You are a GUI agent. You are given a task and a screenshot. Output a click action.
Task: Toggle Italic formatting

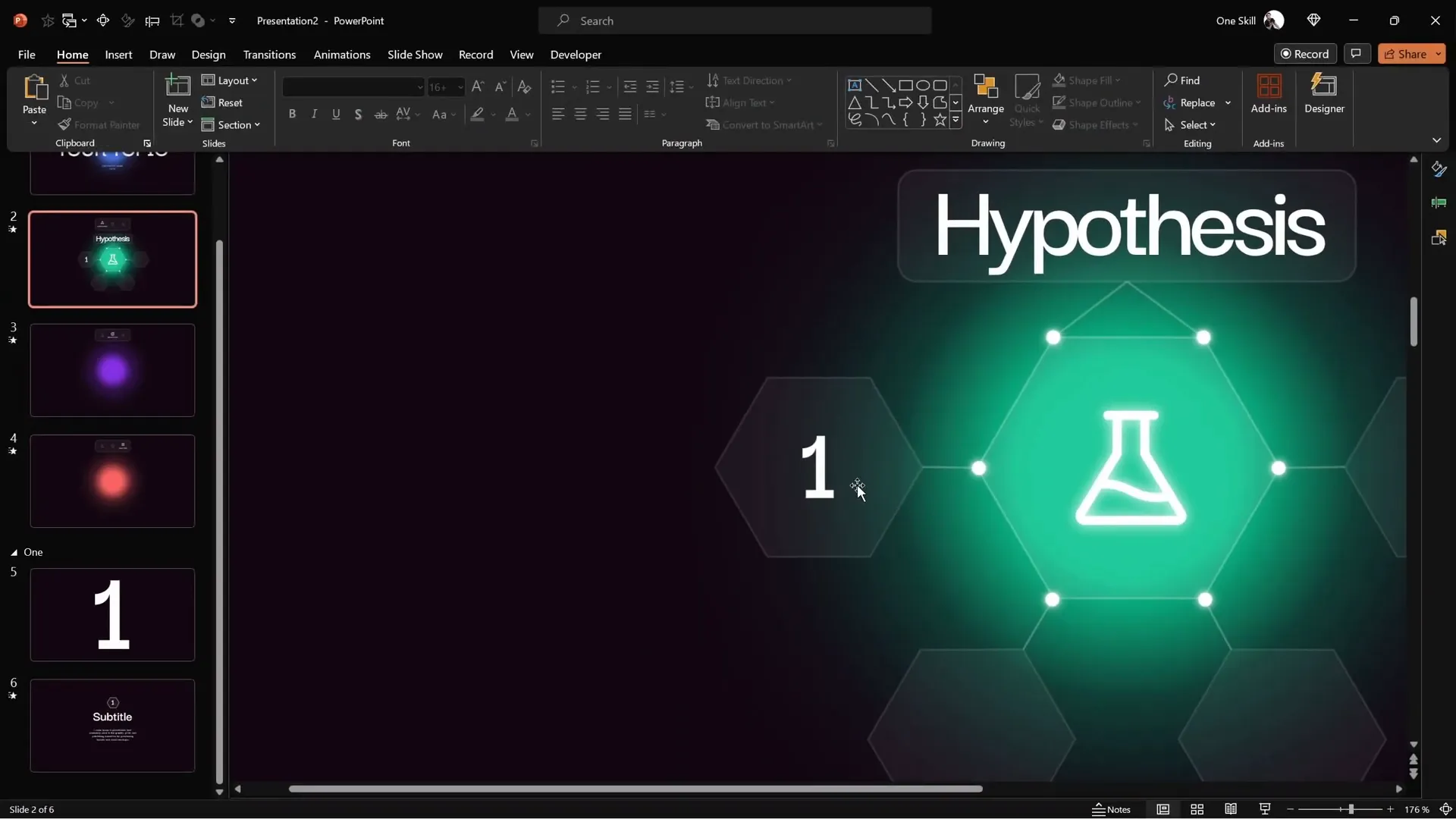(314, 114)
